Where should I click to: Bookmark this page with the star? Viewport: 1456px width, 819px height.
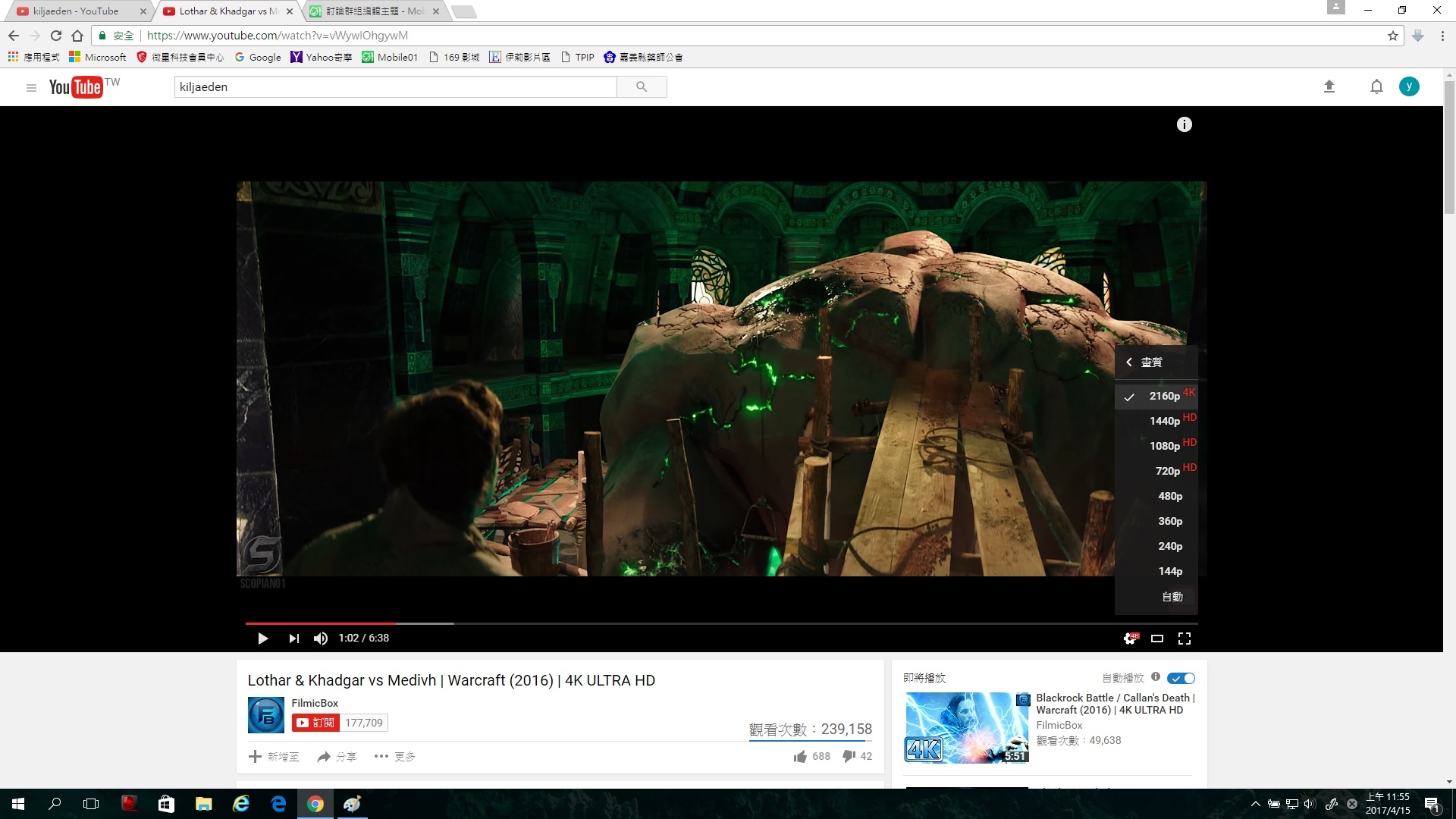click(1392, 36)
